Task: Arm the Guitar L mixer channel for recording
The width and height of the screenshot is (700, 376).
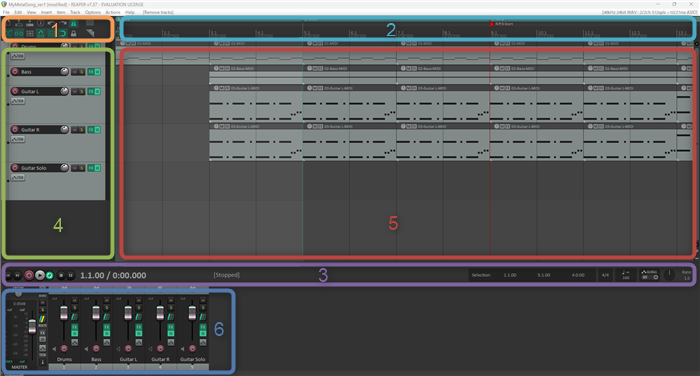Action: [128, 349]
